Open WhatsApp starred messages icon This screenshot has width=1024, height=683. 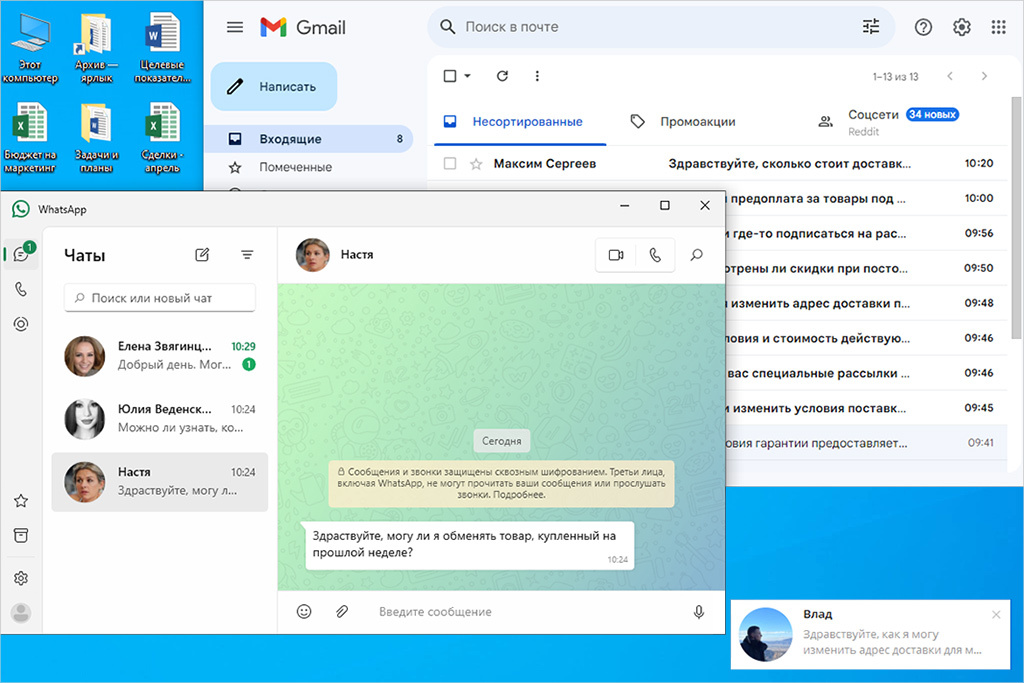(x=21, y=501)
